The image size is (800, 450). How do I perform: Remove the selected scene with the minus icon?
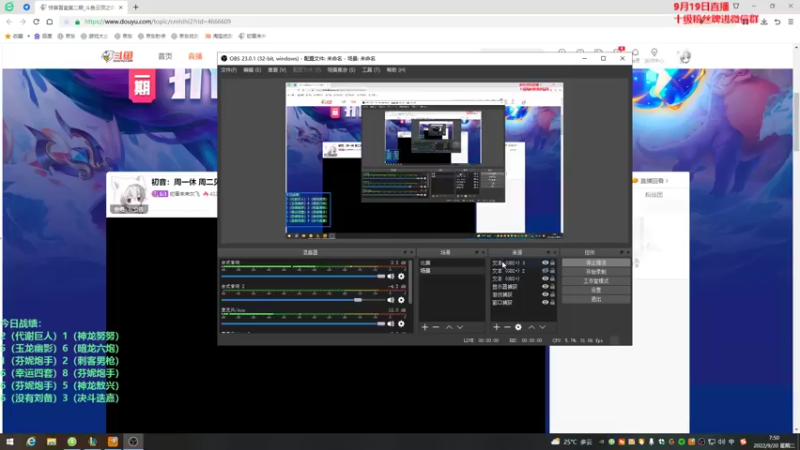(x=436, y=327)
